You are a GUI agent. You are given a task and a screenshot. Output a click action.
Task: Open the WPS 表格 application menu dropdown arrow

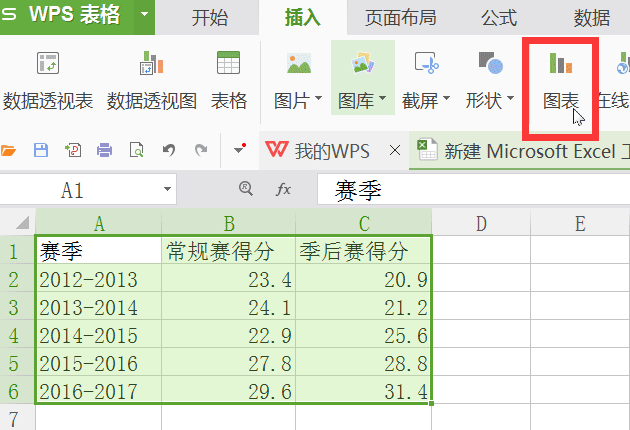144,15
